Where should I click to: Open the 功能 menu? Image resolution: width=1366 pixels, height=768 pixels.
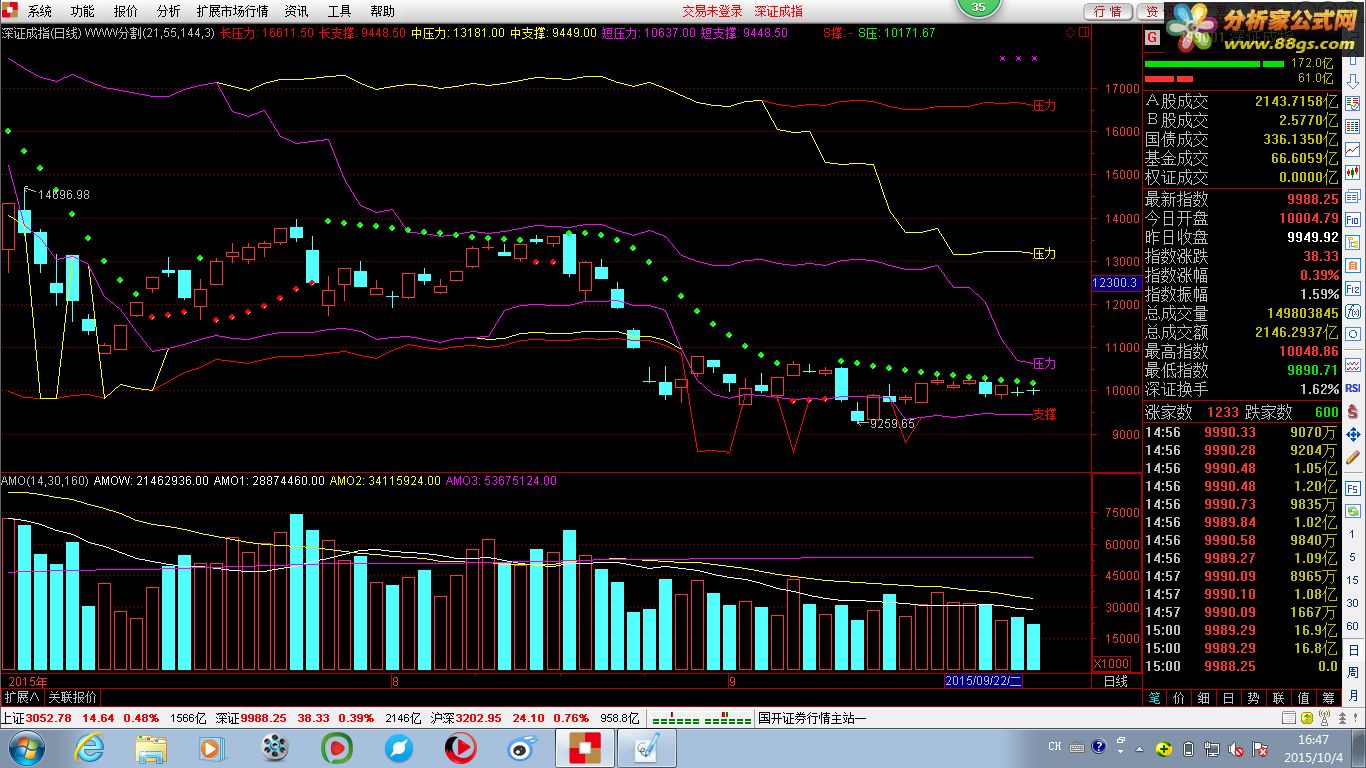[x=83, y=11]
